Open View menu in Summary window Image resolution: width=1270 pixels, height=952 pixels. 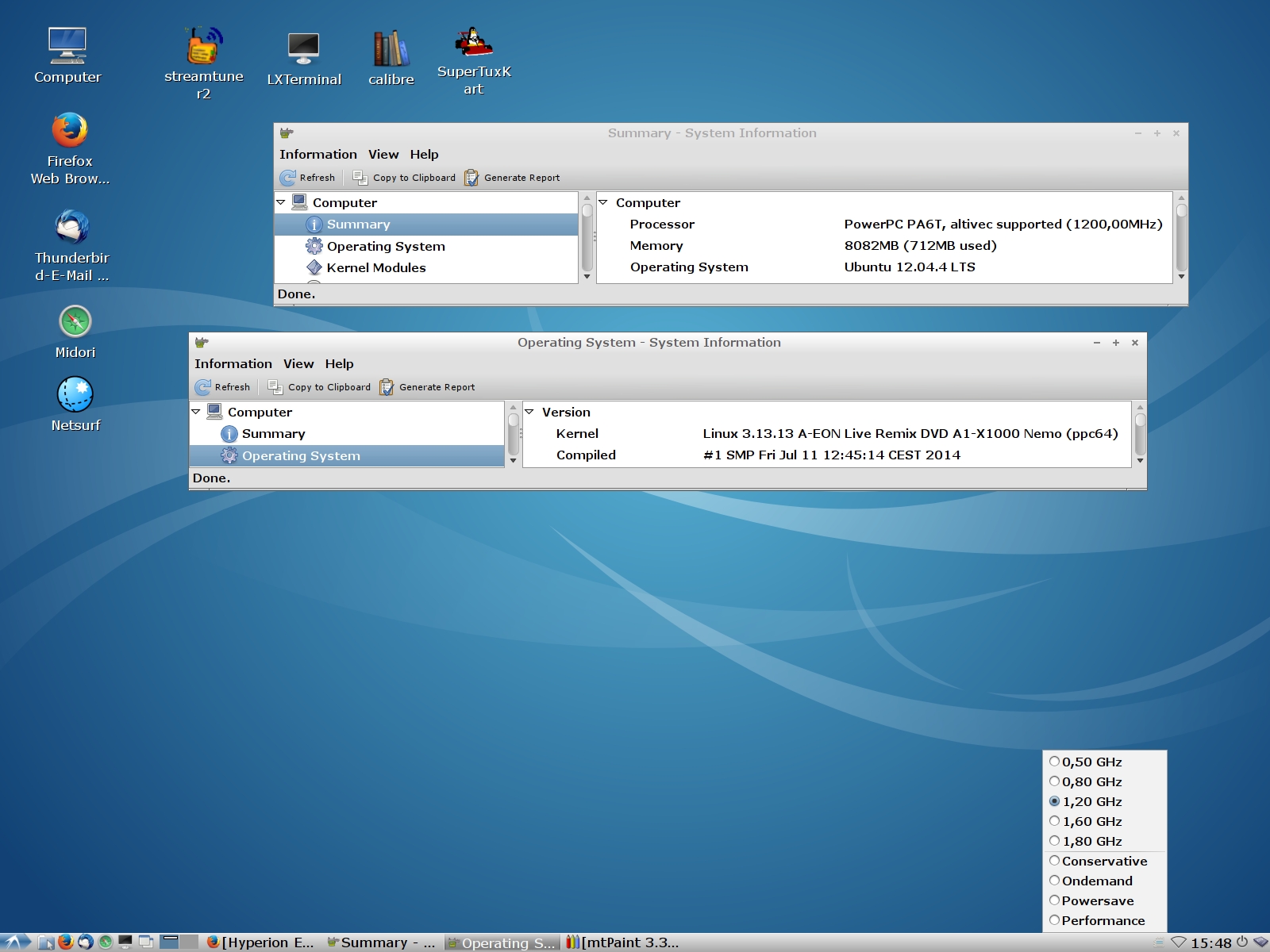pos(383,155)
